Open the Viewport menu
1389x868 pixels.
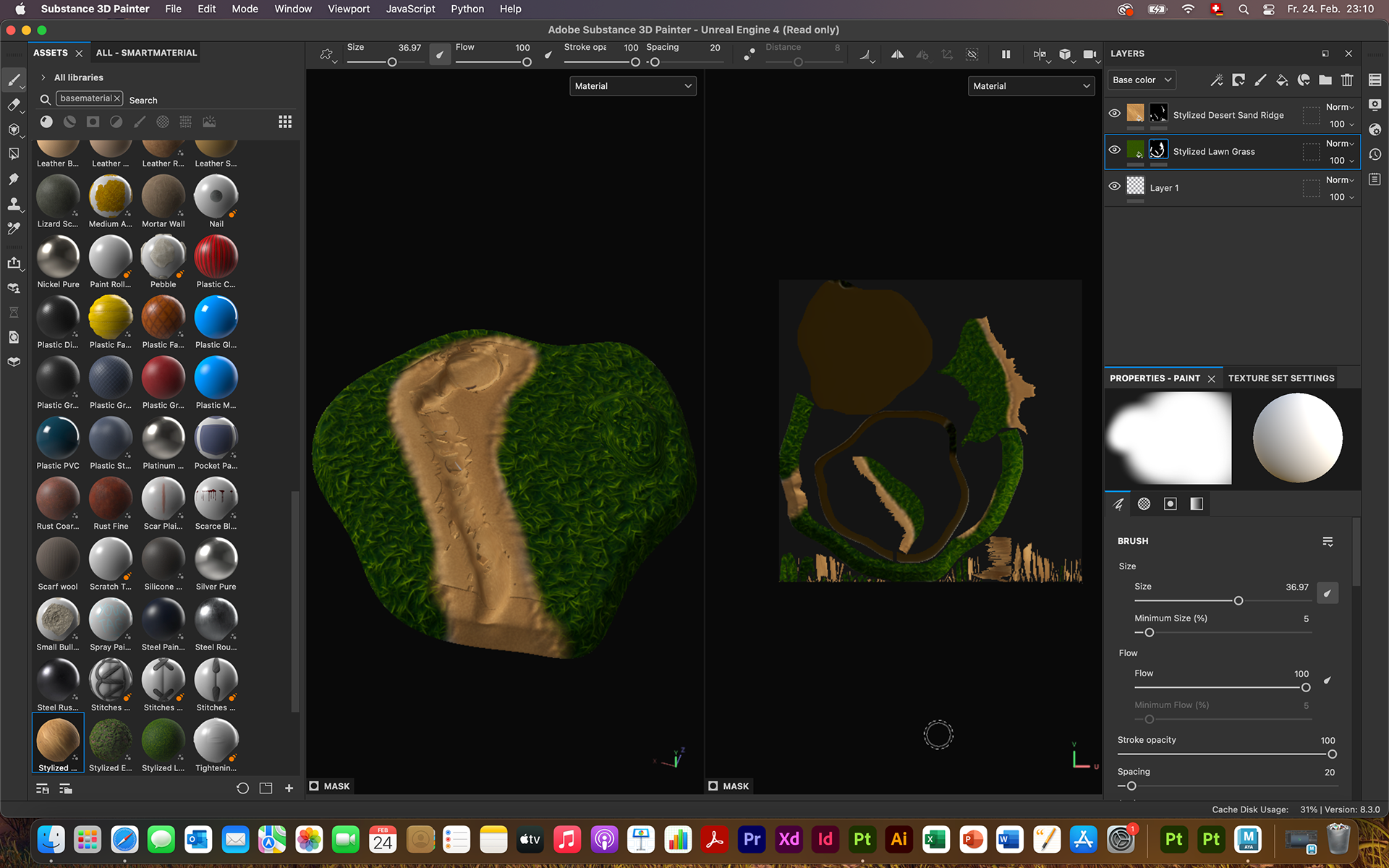(348, 9)
